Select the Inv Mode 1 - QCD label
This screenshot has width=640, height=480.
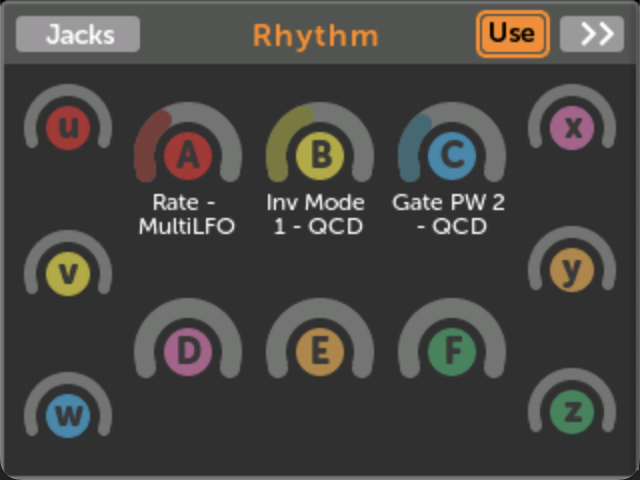(x=316, y=214)
